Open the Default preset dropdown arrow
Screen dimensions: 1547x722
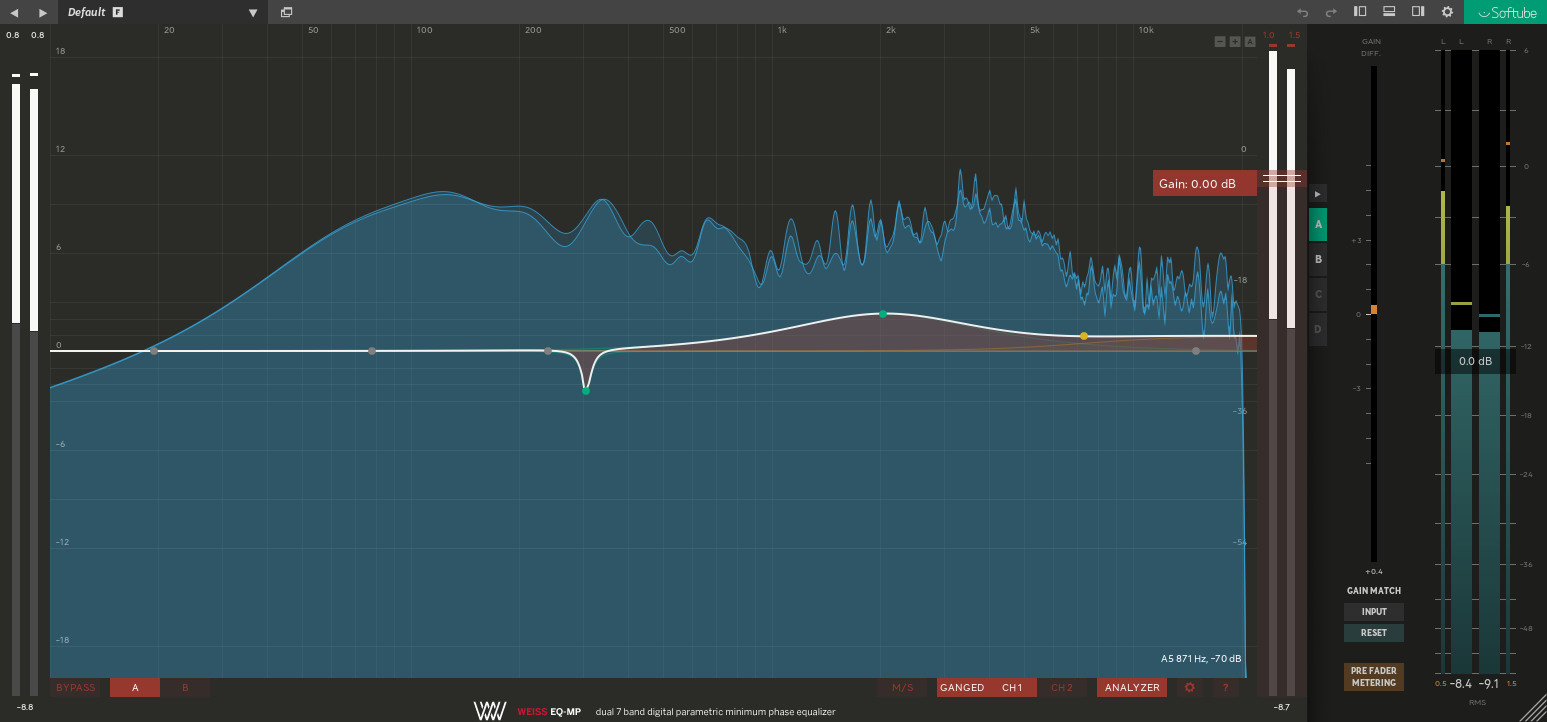[253, 13]
